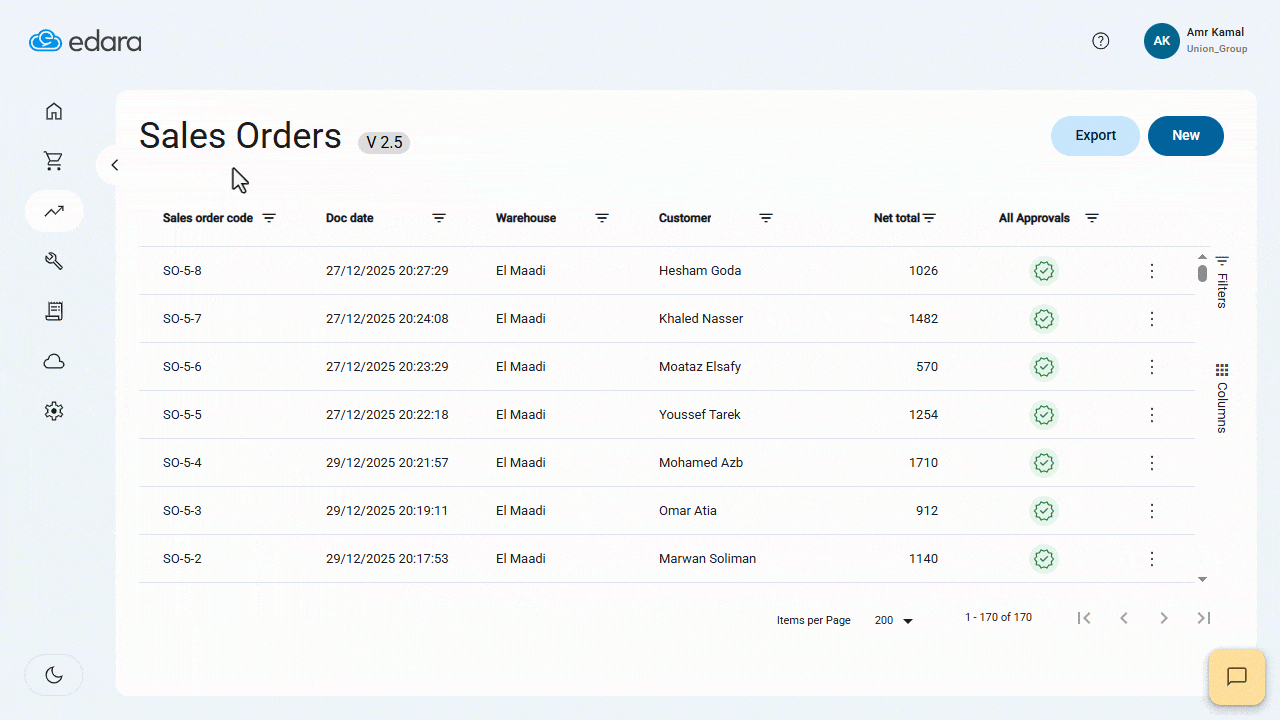Open Items per Page dropdown
The height and width of the screenshot is (720, 1280).
[x=894, y=621]
